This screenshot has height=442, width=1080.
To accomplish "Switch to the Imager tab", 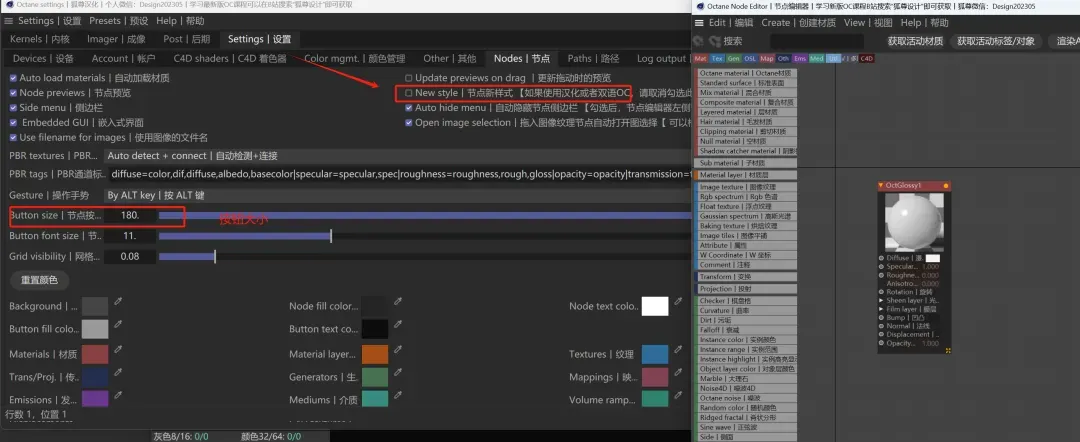I will click(116, 39).
